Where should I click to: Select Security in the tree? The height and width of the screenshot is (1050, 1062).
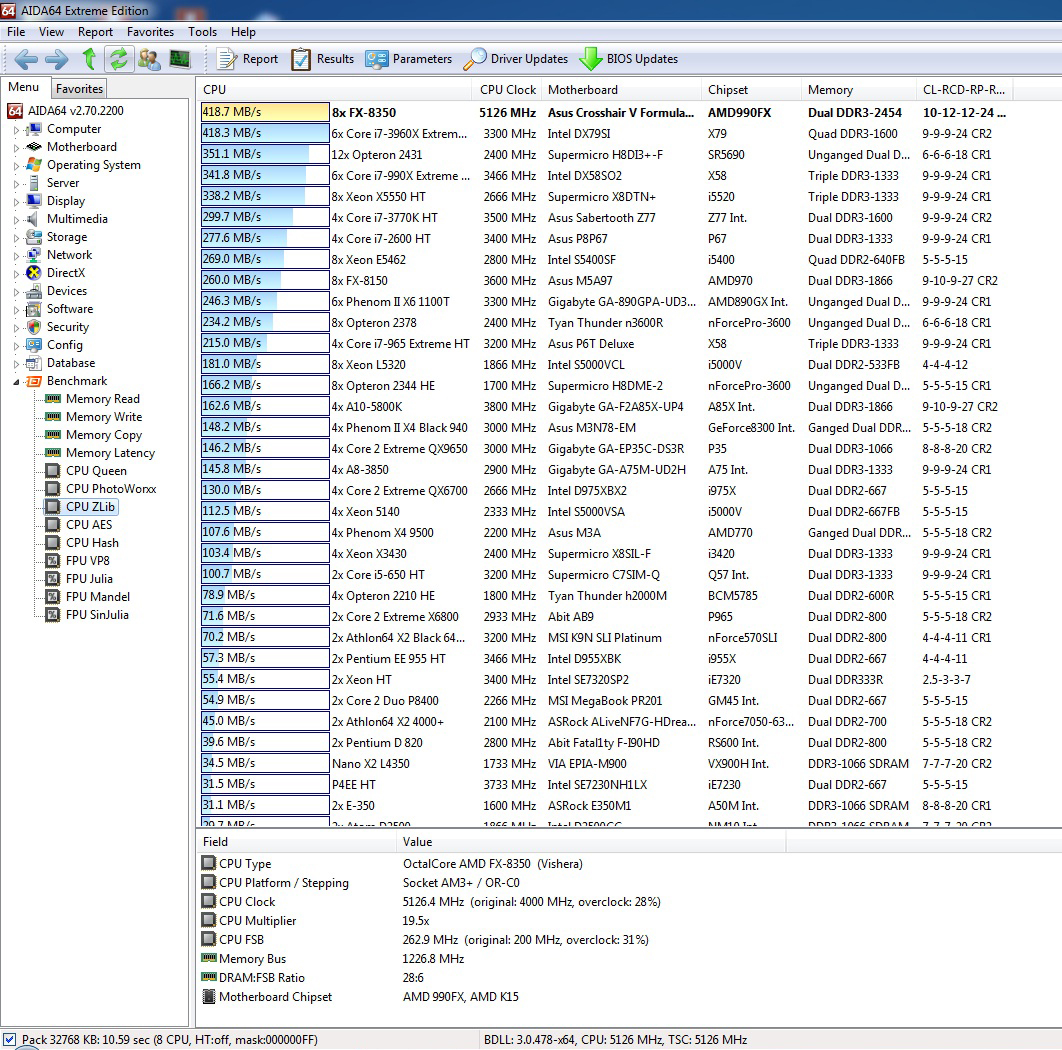coord(68,327)
